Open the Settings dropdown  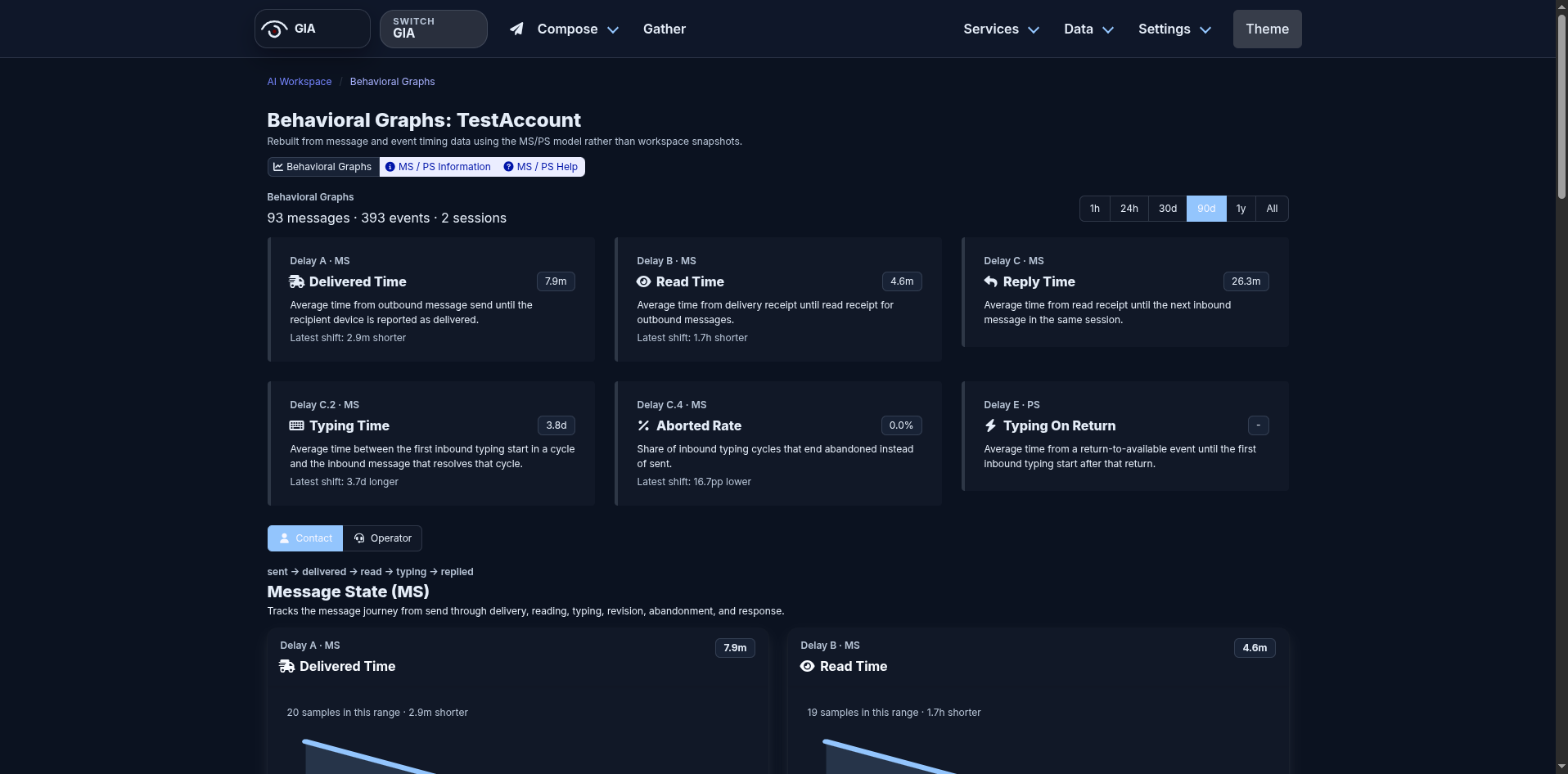click(x=1174, y=29)
